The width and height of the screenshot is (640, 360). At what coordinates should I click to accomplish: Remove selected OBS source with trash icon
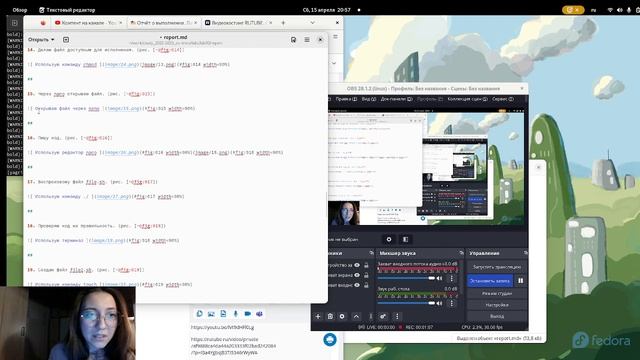330,316
